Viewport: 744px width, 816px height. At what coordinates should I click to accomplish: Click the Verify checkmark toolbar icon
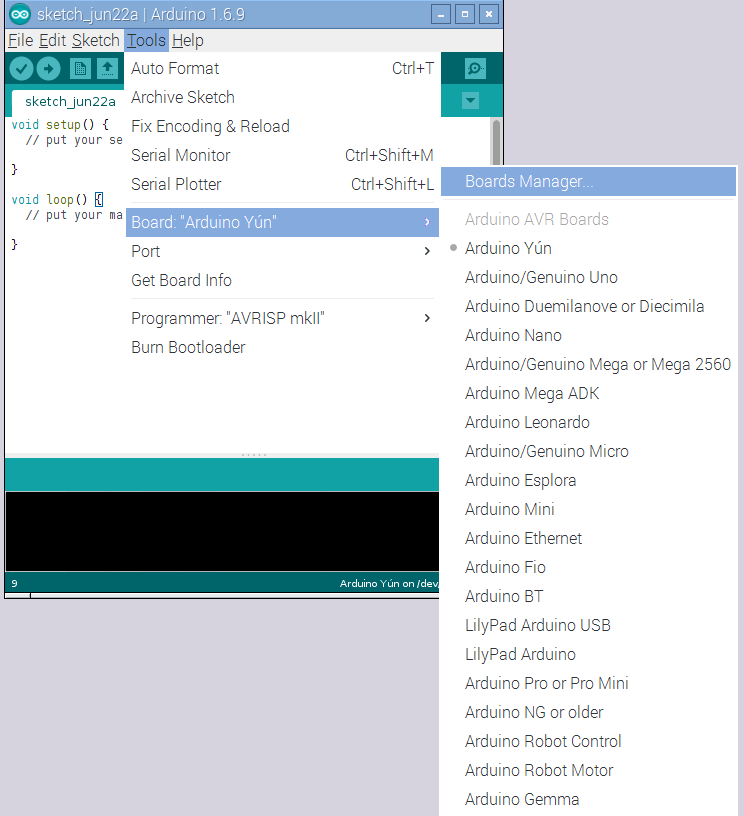coord(21,69)
